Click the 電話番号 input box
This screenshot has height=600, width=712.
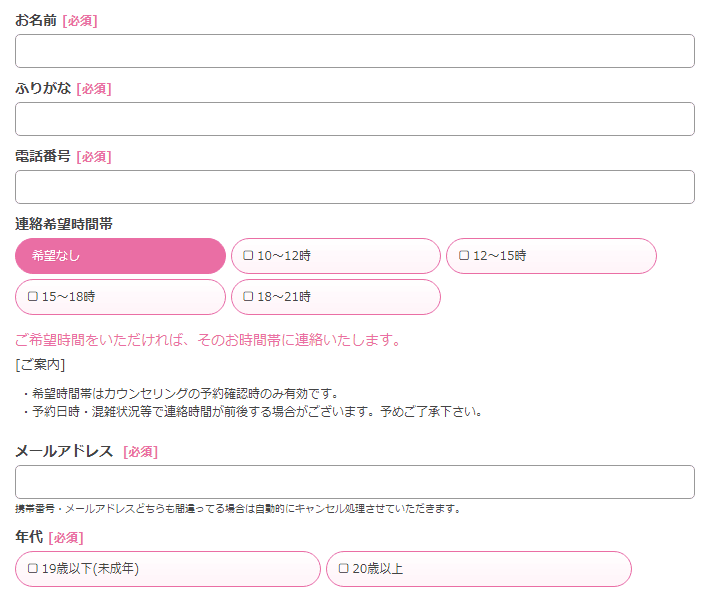click(x=354, y=187)
